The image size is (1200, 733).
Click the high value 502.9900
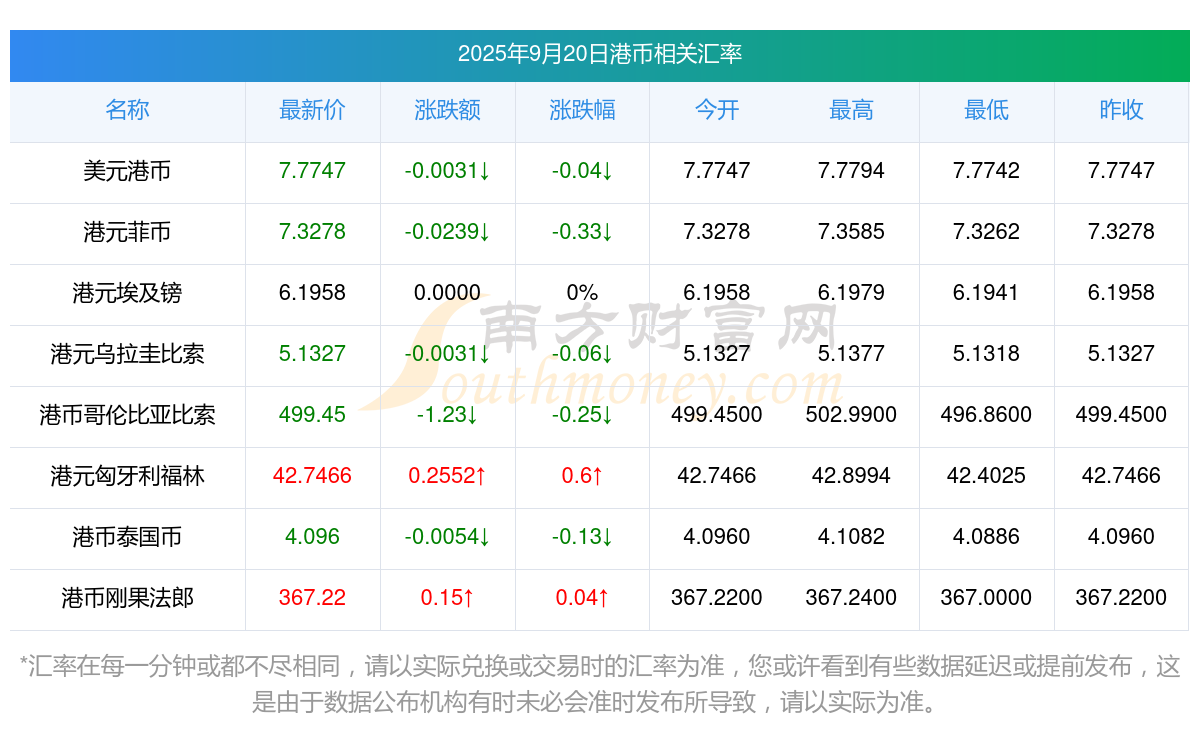tap(852, 415)
